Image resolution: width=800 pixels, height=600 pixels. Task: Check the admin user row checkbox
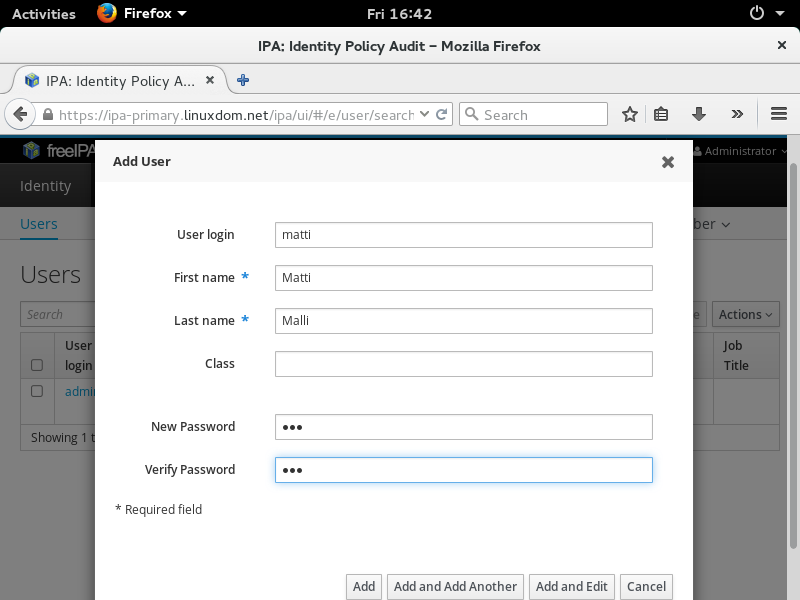(x=37, y=391)
